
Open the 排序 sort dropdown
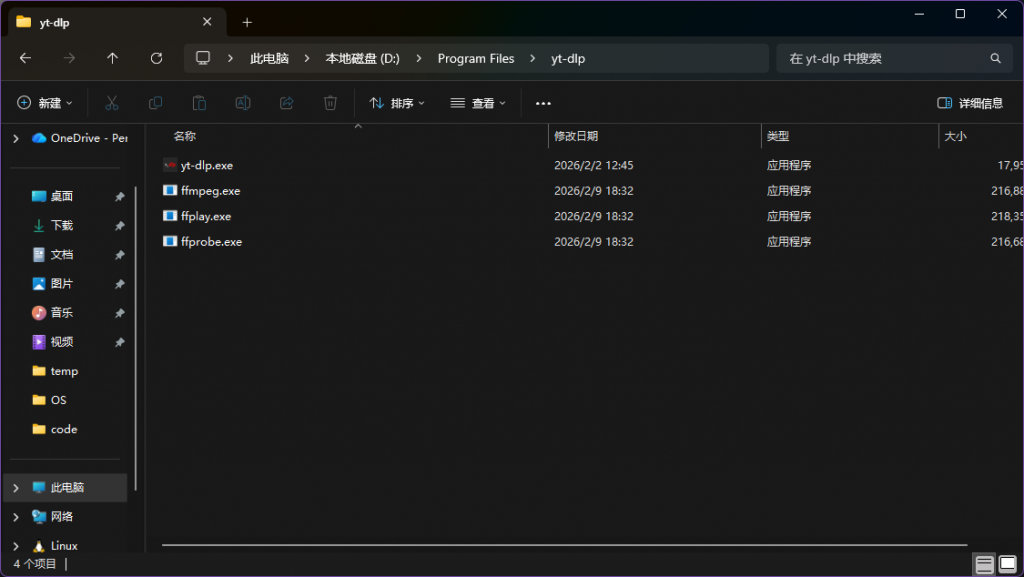point(397,103)
